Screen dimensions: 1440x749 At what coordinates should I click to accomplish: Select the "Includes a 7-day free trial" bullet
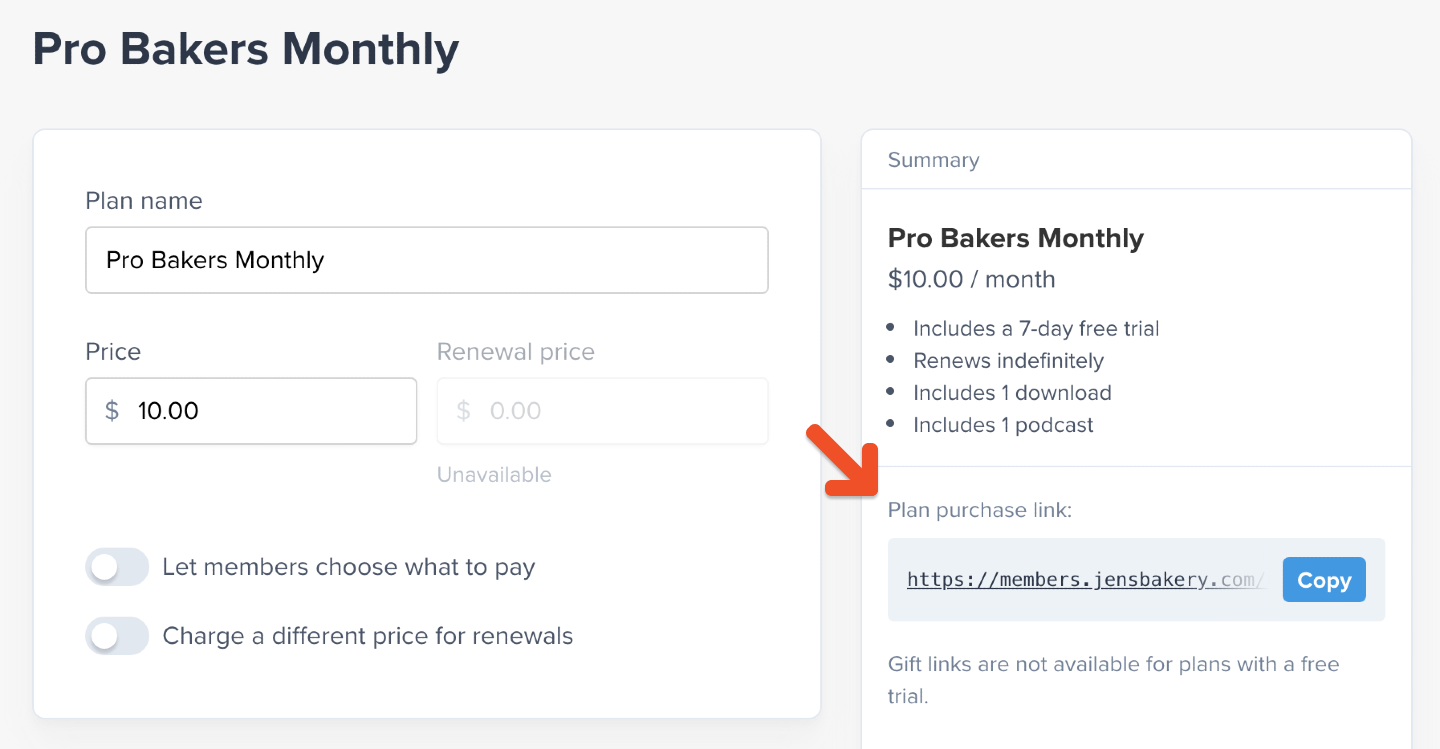point(1036,328)
